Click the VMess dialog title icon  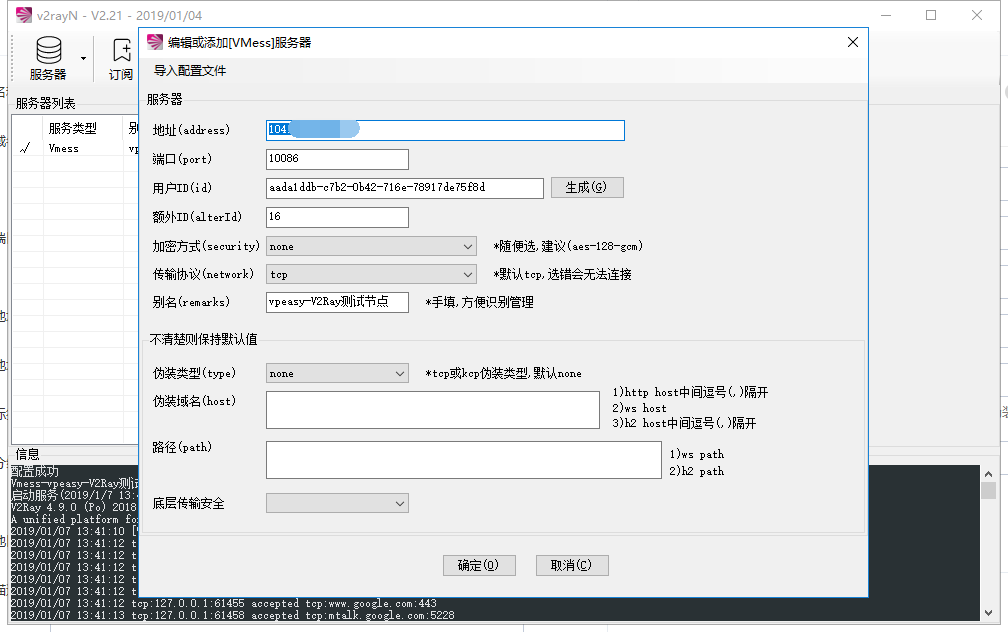155,42
